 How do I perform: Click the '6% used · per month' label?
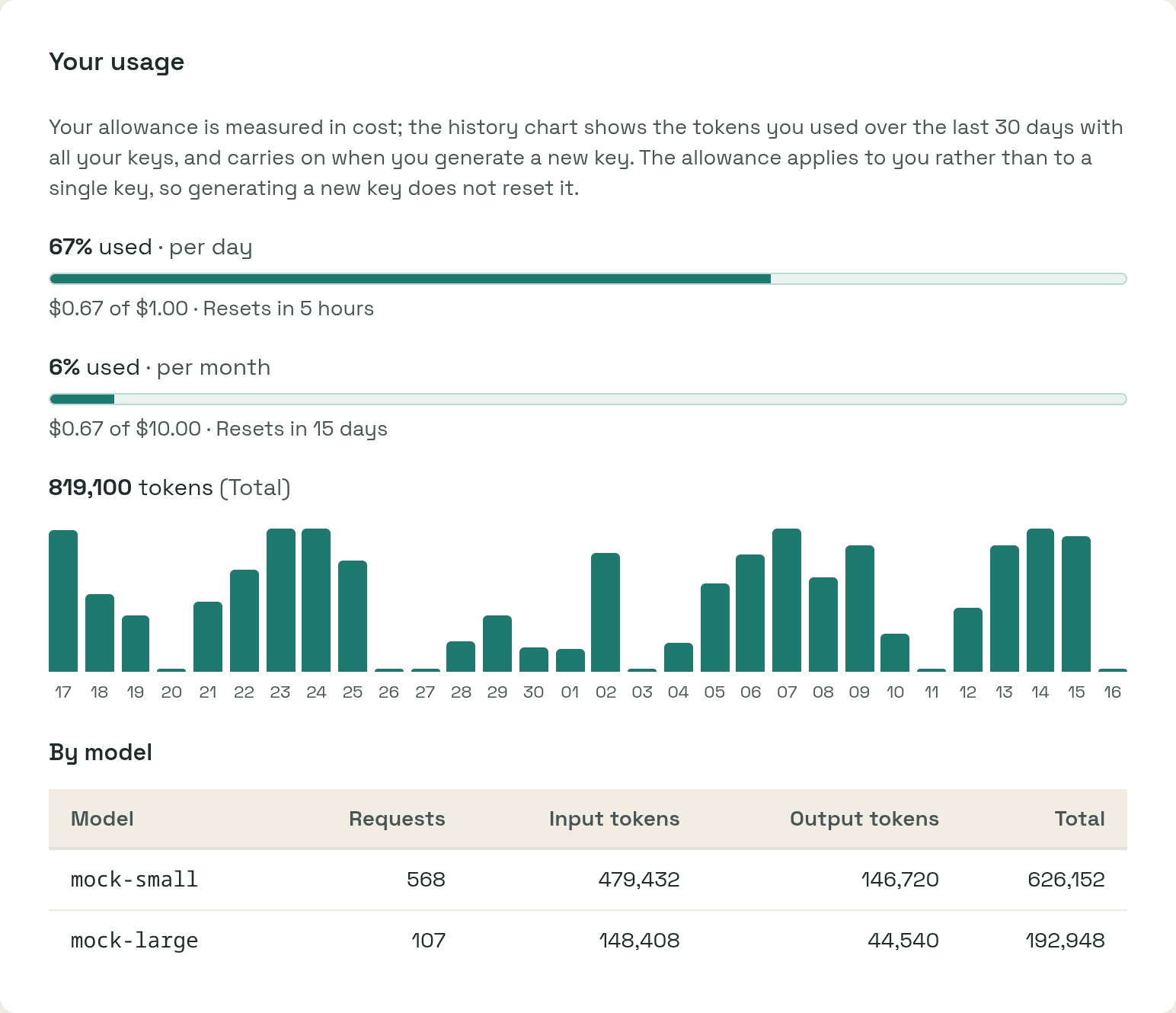[x=160, y=367]
